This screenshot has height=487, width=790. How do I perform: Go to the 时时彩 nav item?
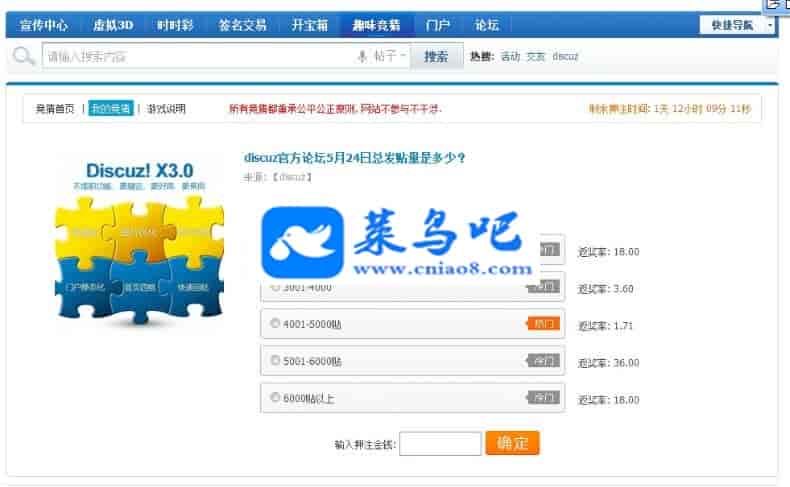point(175,25)
